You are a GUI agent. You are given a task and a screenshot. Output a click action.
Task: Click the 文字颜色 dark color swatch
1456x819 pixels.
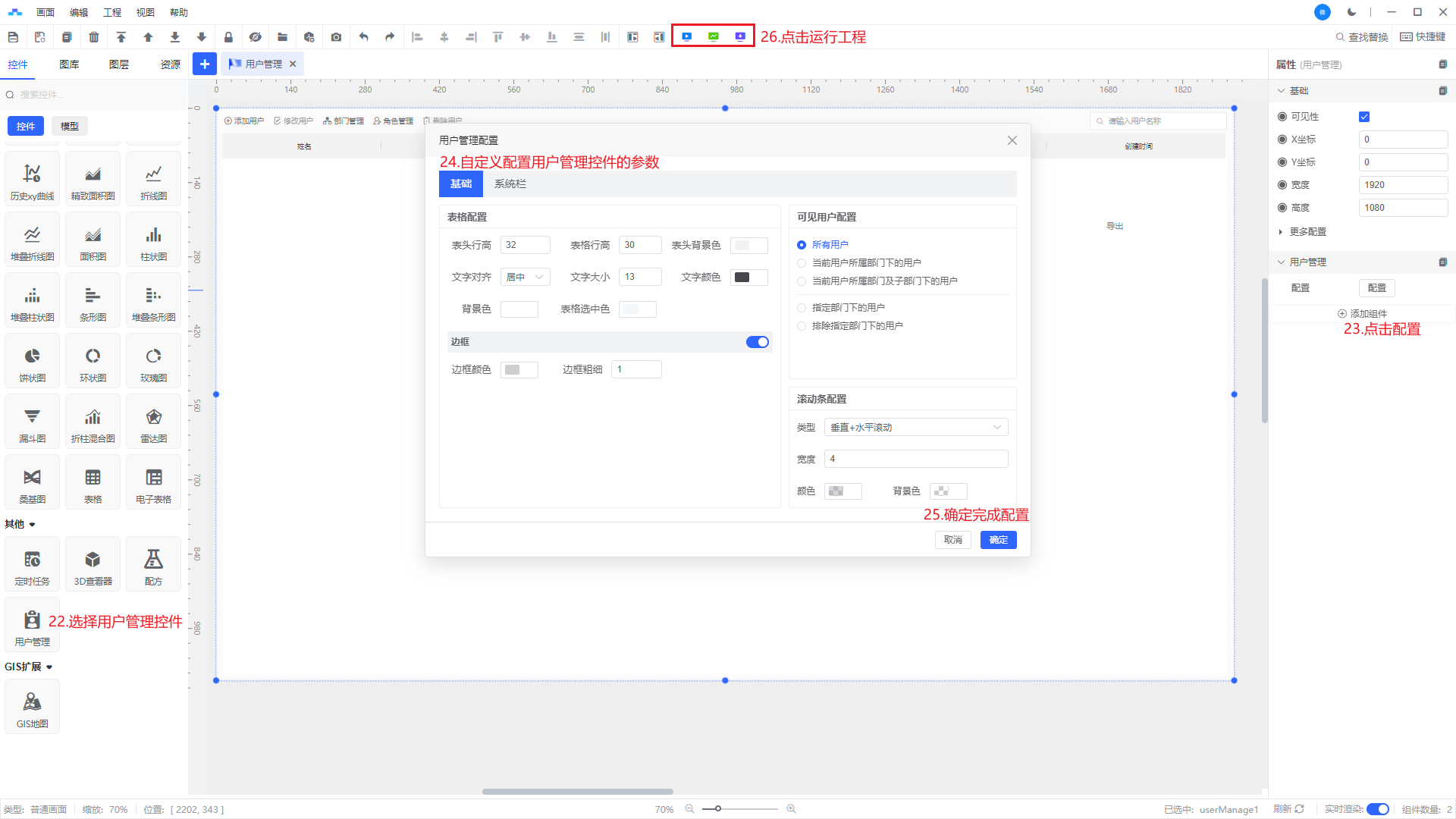[743, 278]
